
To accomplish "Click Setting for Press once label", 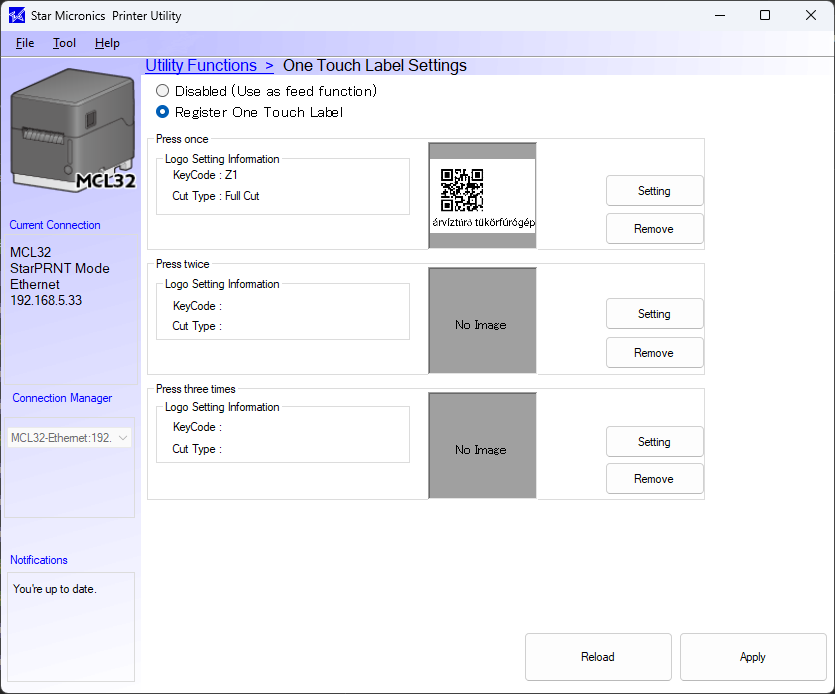I will click(654, 191).
